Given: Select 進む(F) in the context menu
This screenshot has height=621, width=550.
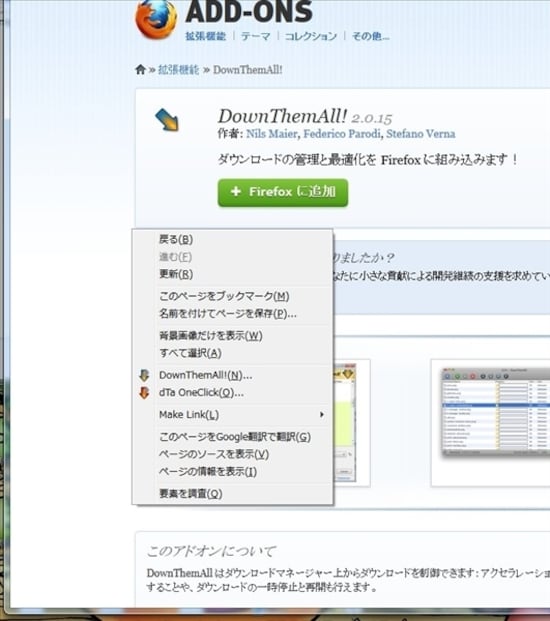Looking at the screenshot, I should coord(233,257).
